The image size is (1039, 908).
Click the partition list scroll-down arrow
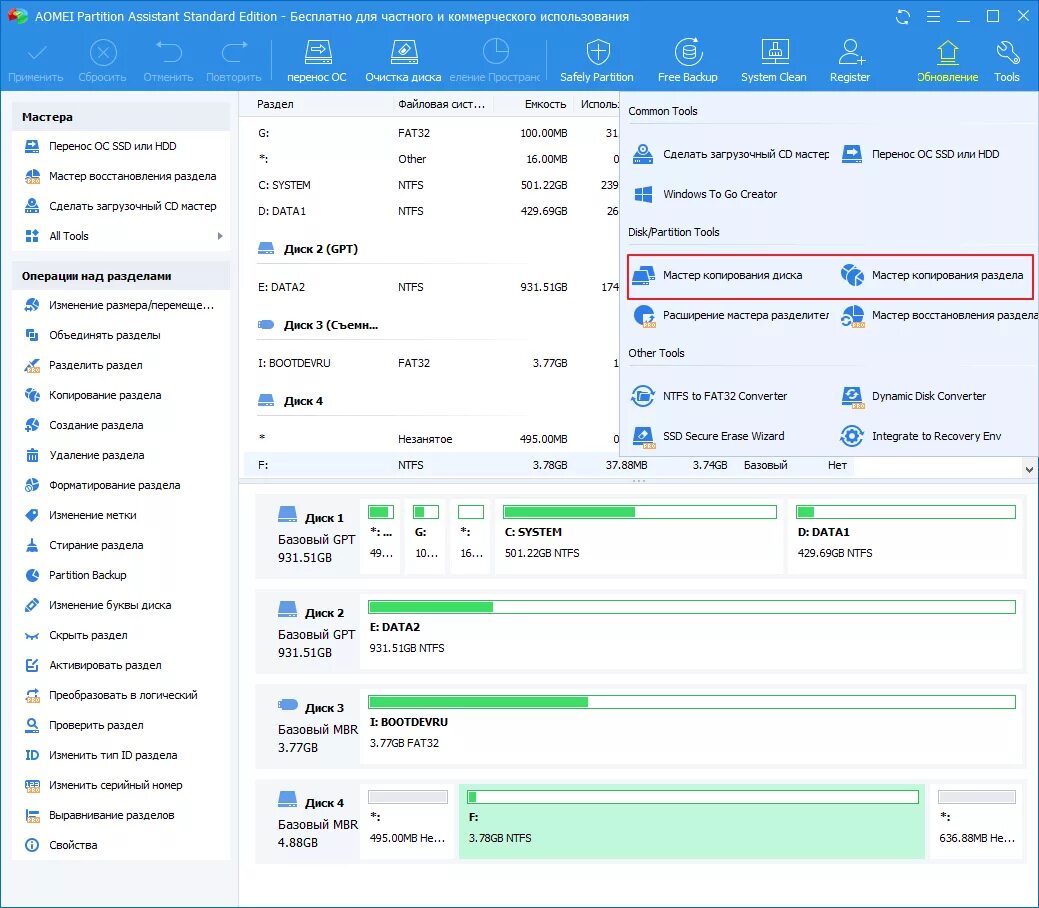coord(1029,469)
